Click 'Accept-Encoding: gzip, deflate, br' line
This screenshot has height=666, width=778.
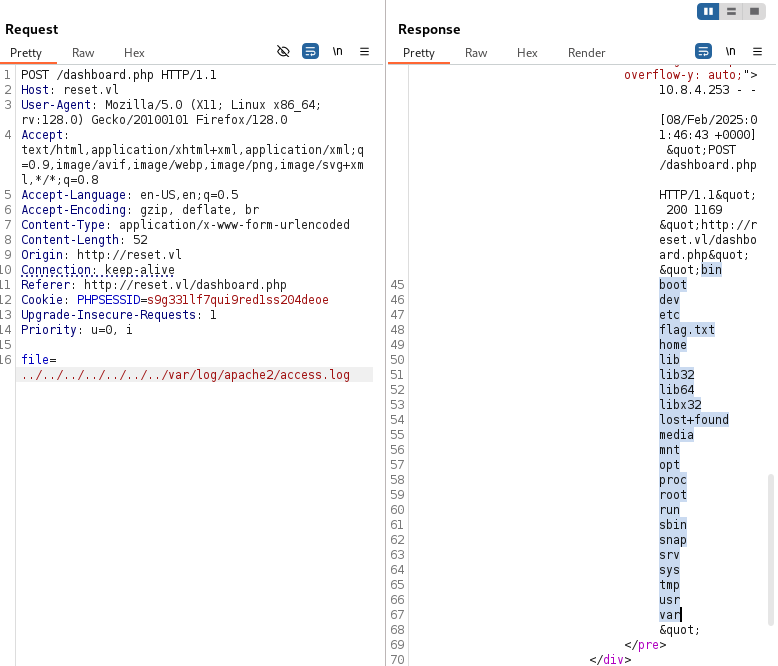(x=140, y=209)
